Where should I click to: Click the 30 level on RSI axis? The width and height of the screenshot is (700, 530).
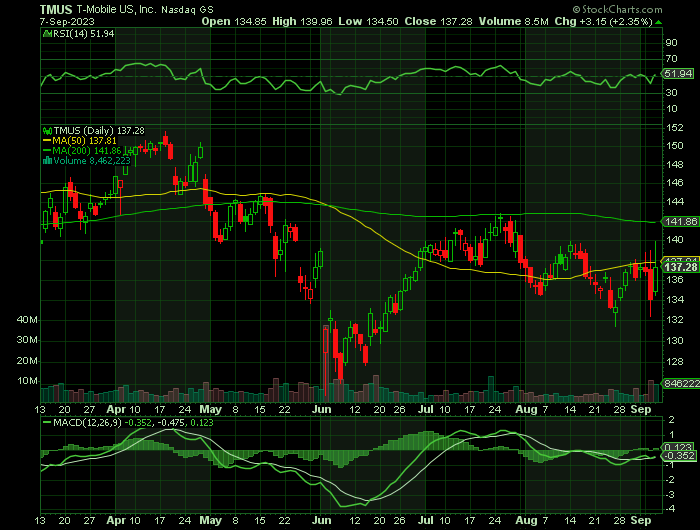[x=671, y=92]
